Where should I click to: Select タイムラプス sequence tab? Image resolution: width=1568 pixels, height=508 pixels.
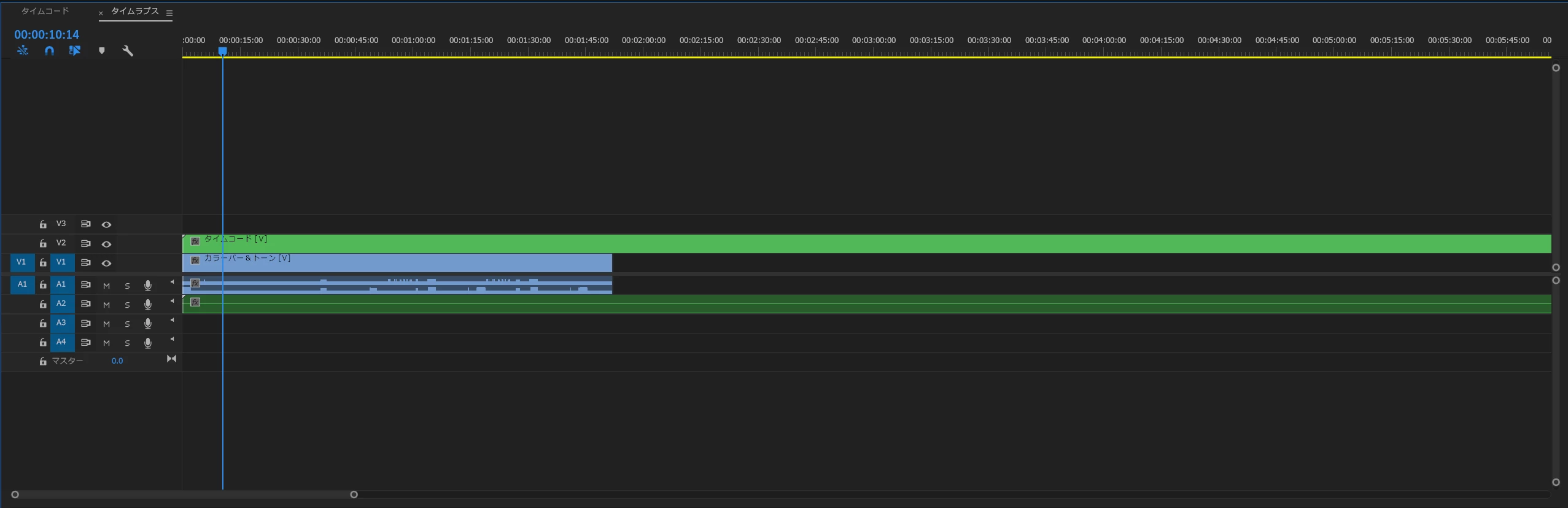pyautogui.click(x=134, y=11)
